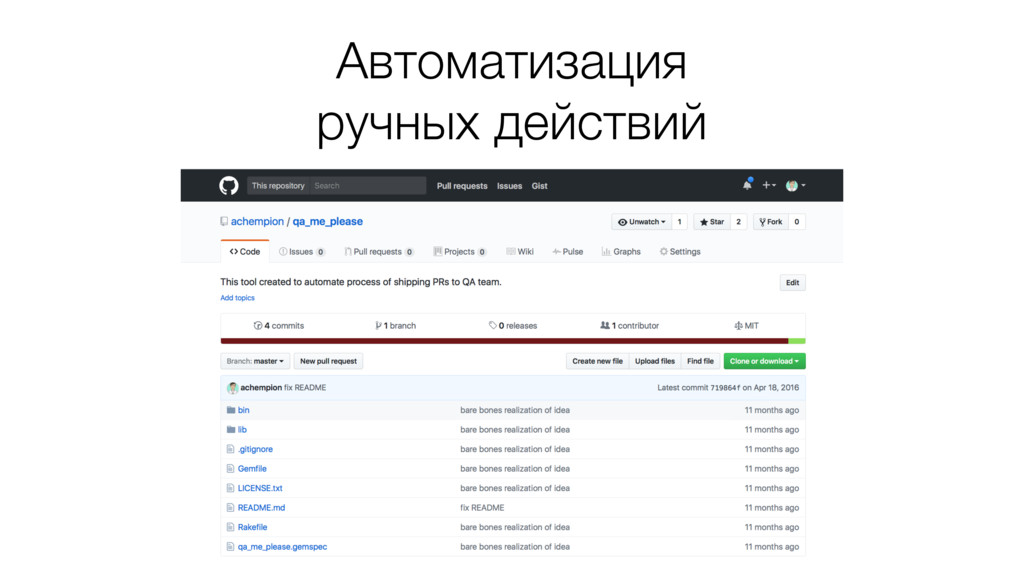Open the Gemfile file
Viewport: 1024px width, 576px height.
252,469
